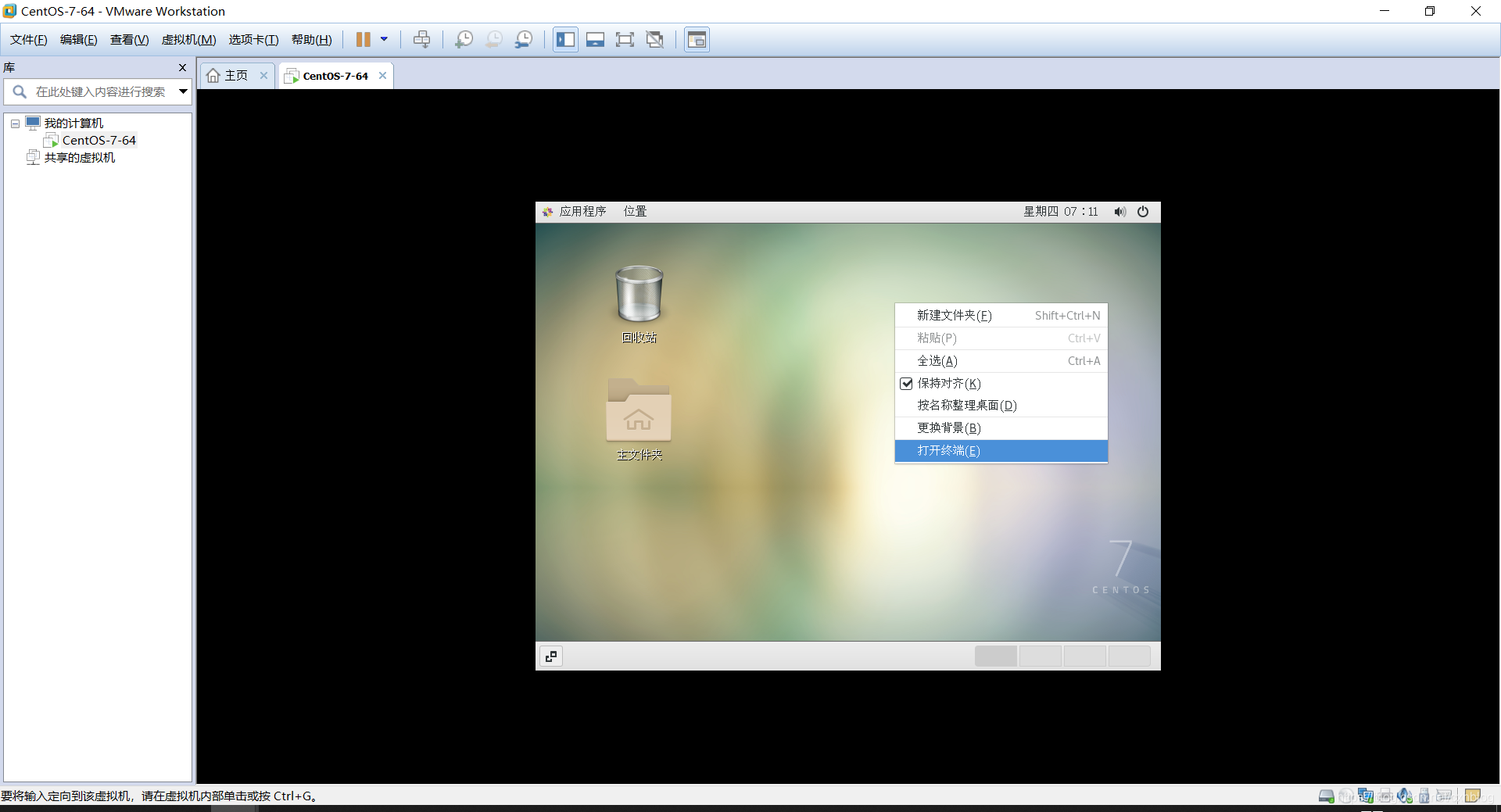Choose 打开终端(E) from the context menu
The width and height of the screenshot is (1501, 812).
click(1001, 451)
